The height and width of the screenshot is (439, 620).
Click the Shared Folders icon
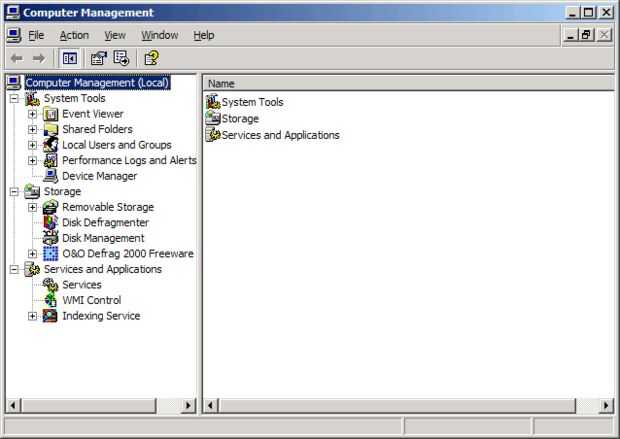click(51, 130)
